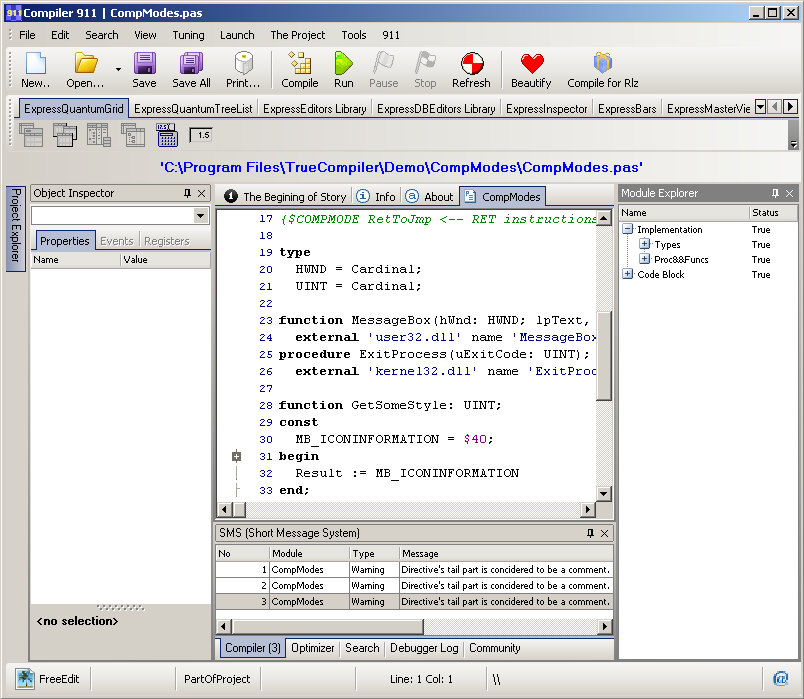Expand the Code Block tree node
804x699 pixels.
pyautogui.click(x=627, y=275)
